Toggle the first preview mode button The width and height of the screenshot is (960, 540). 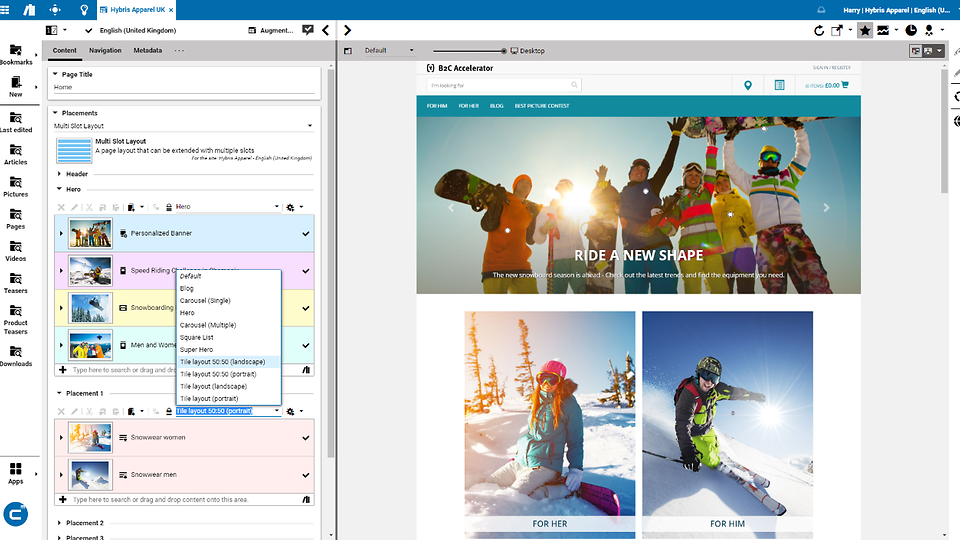coord(916,51)
